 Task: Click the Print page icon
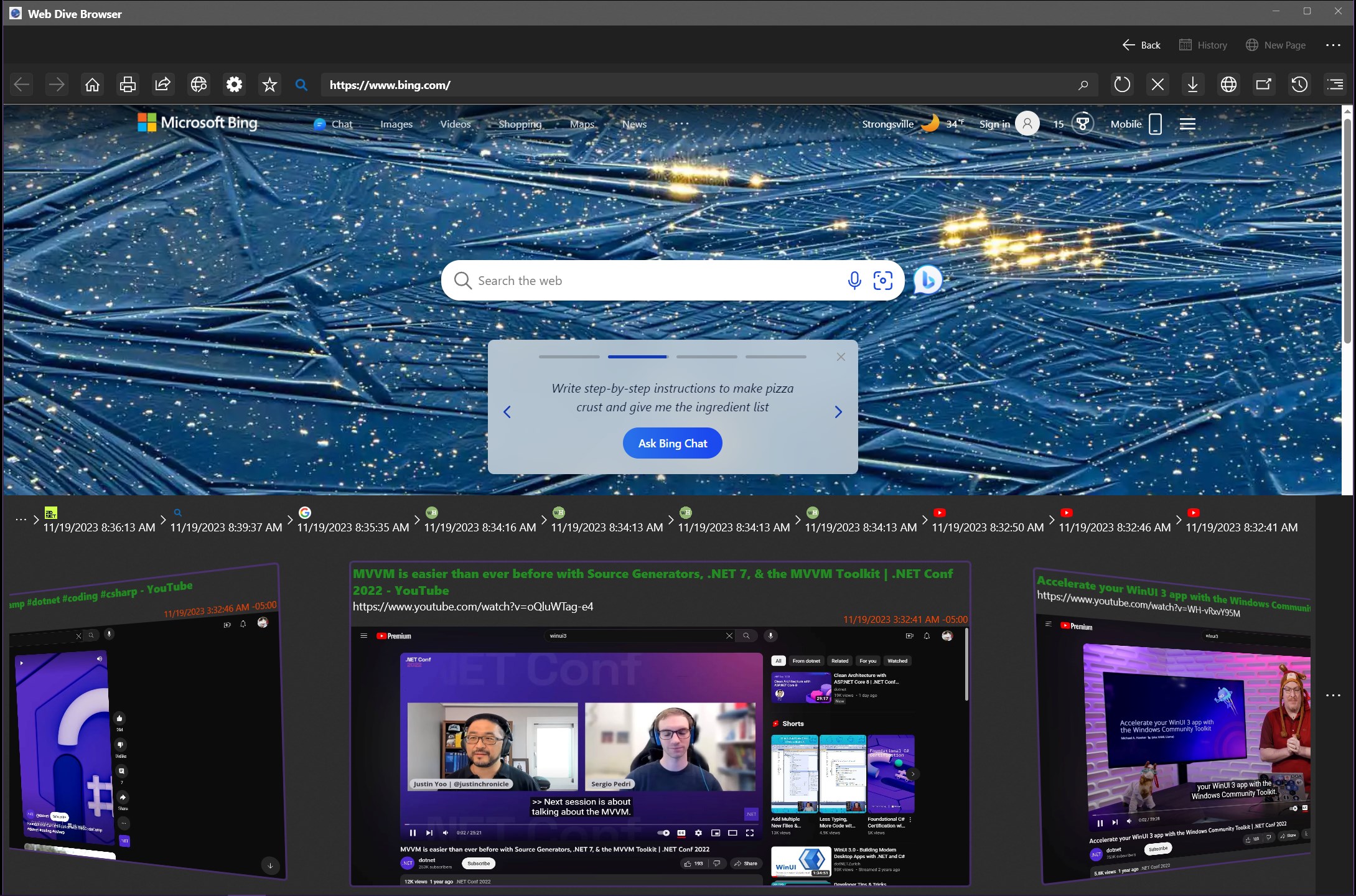(x=128, y=85)
